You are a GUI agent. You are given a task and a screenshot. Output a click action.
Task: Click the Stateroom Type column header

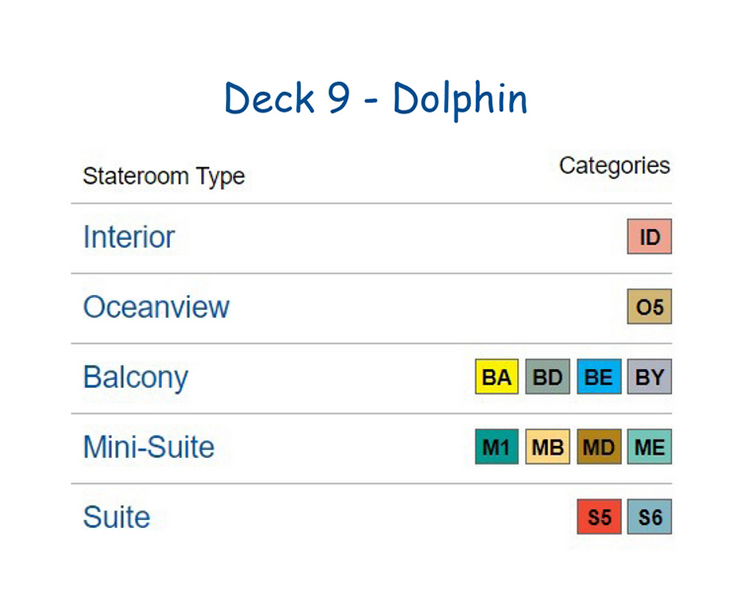164,176
